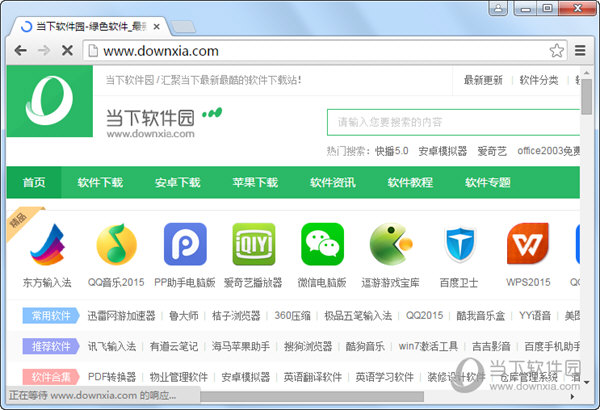Open the Chrome hamburger menu
This screenshot has height=410, width=600.
(580, 50)
